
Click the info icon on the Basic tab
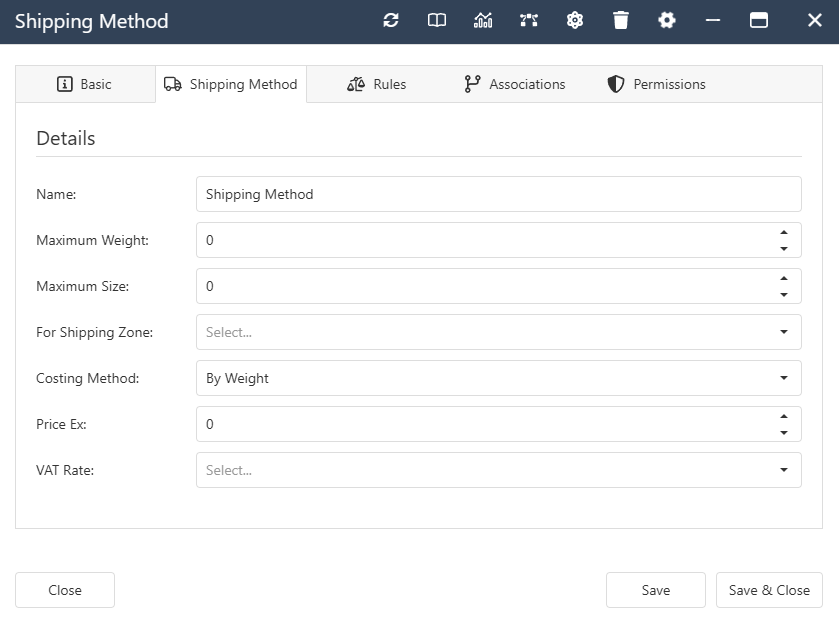coord(62,84)
